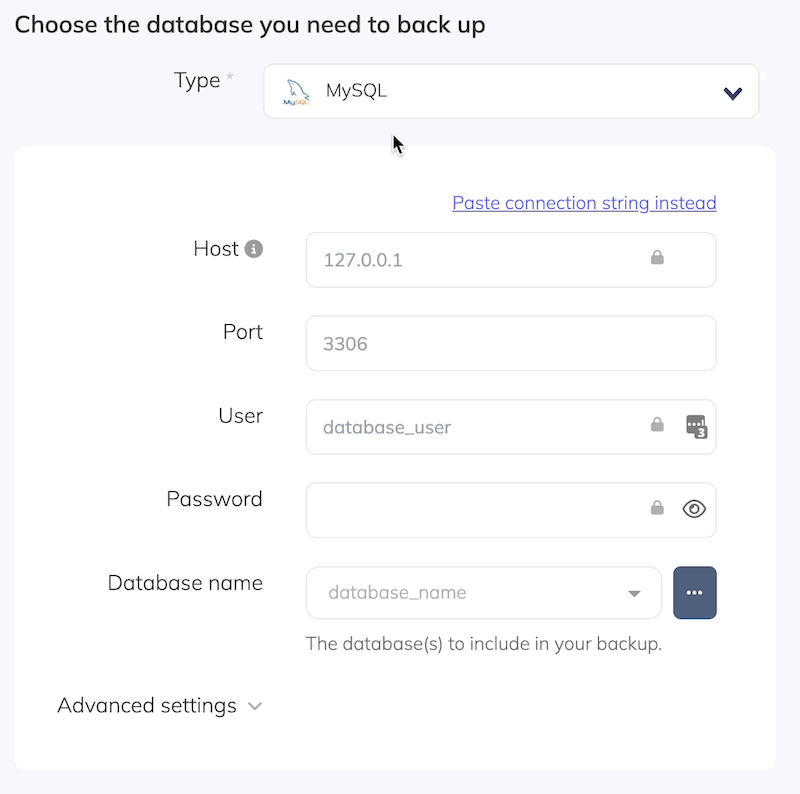Click the Database name field label
Screen dimensions: 800x794
click(185, 583)
